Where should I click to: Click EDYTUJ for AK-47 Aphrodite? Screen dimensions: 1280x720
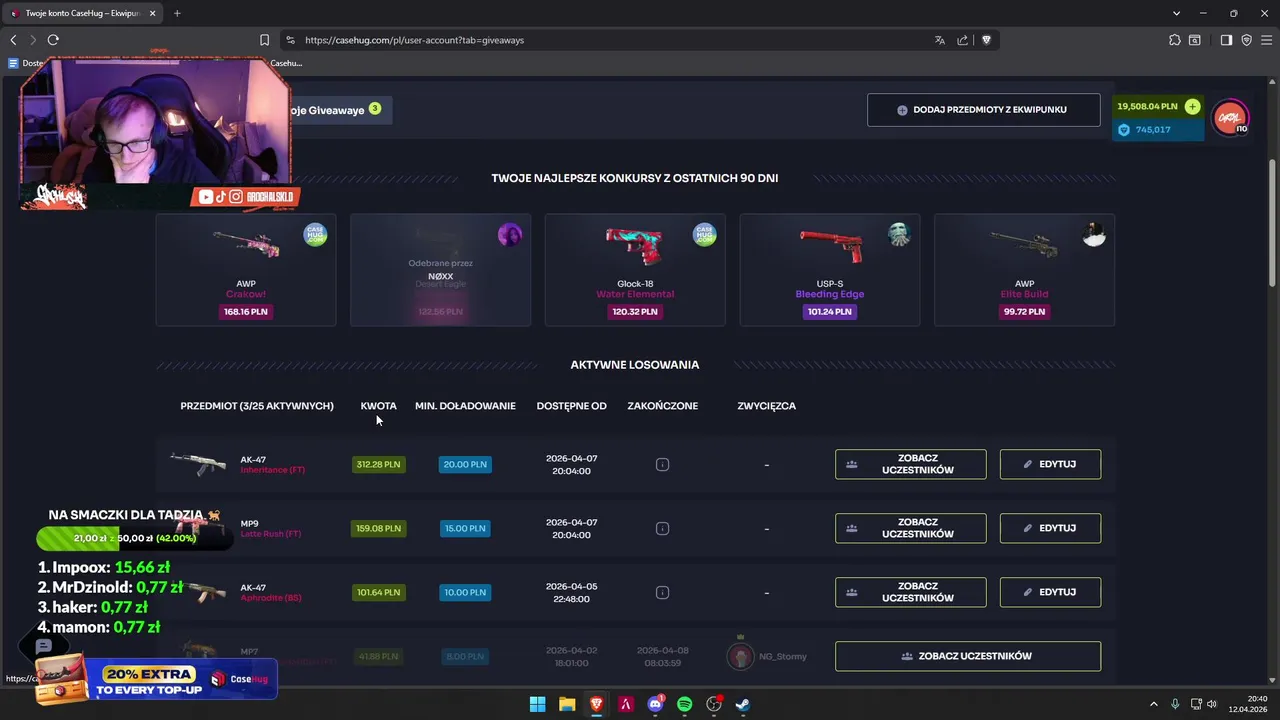(1050, 592)
